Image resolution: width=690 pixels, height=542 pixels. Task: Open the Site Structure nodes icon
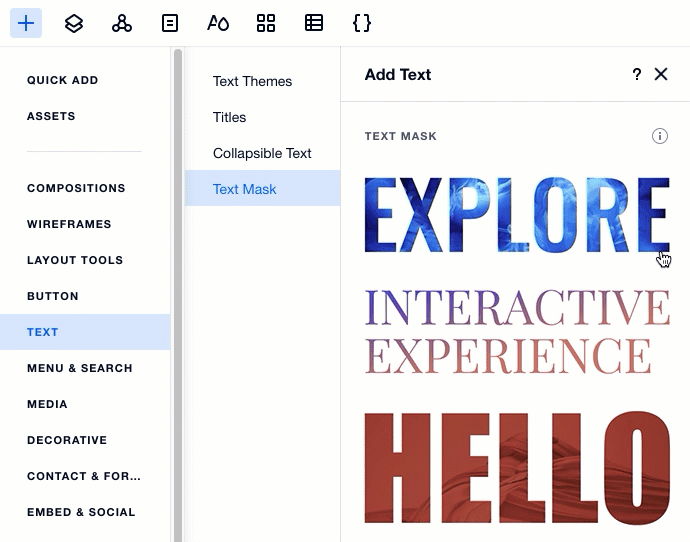pyautogui.click(x=122, y=23)
